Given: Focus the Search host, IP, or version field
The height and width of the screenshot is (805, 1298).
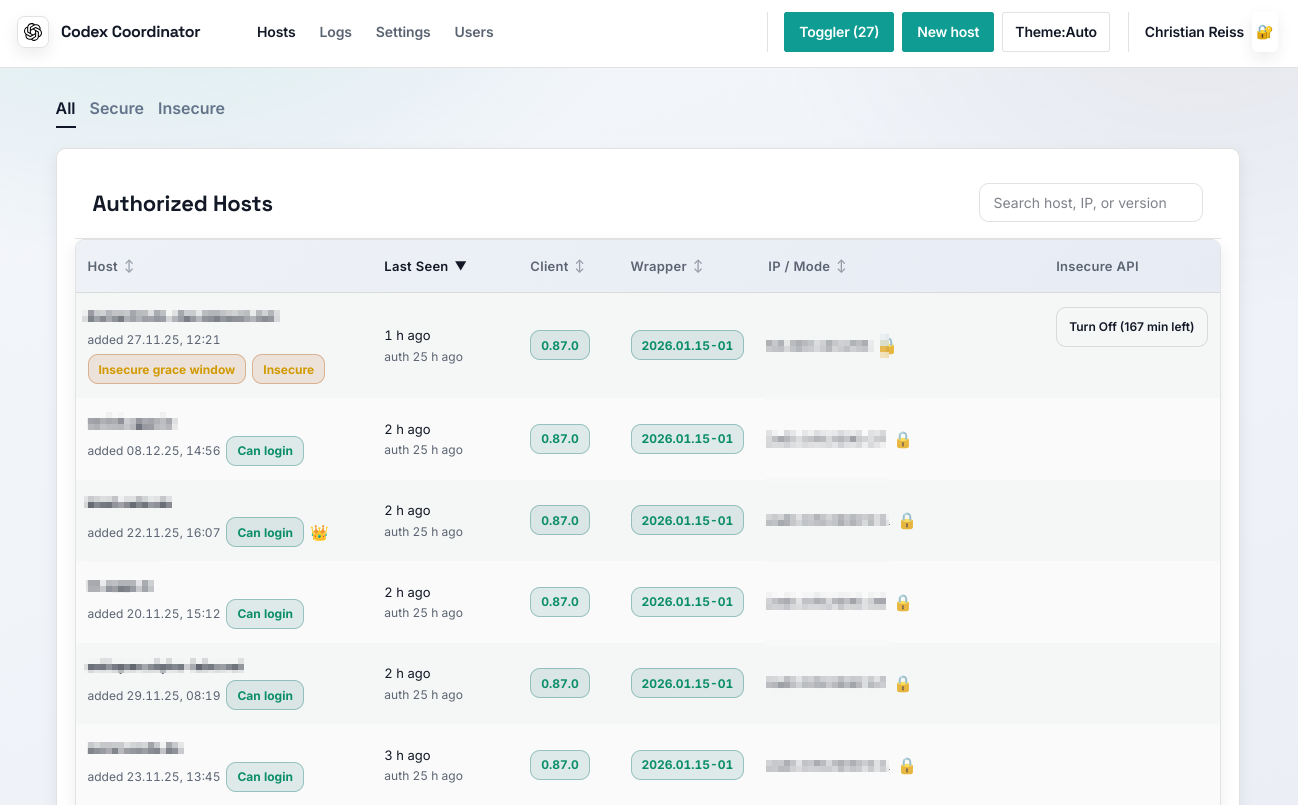Looking at the screenshot, I should click(x=1090, y=203).
